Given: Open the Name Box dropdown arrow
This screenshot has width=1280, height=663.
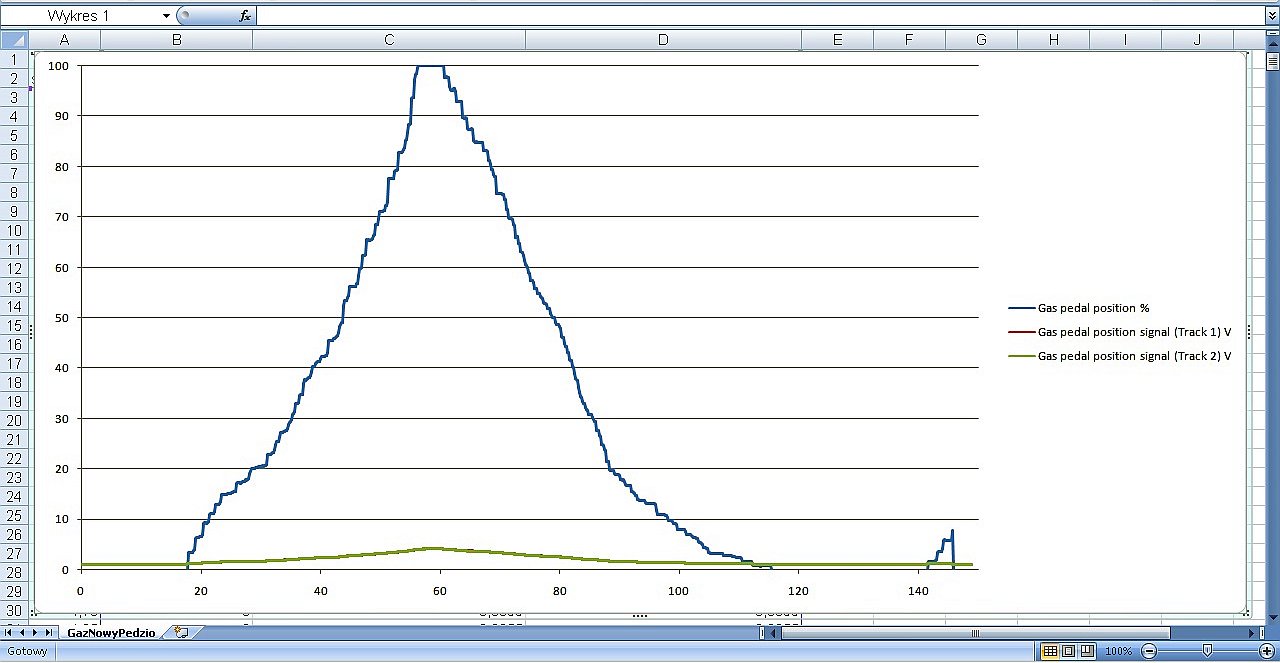Looking at the screenshot, I should [x=166, y=16].
